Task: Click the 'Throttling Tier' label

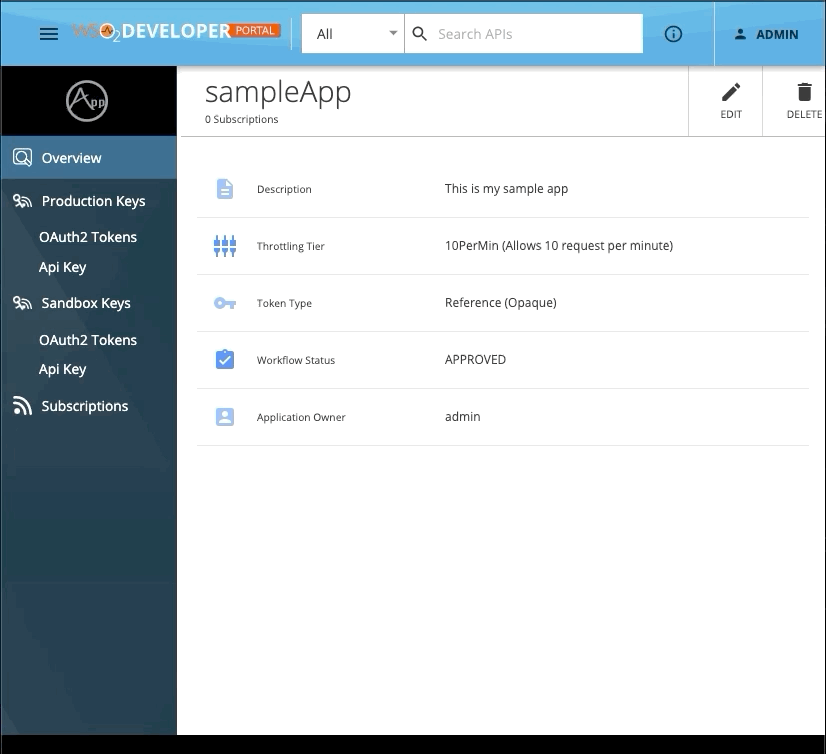Action: pos(290,246)
